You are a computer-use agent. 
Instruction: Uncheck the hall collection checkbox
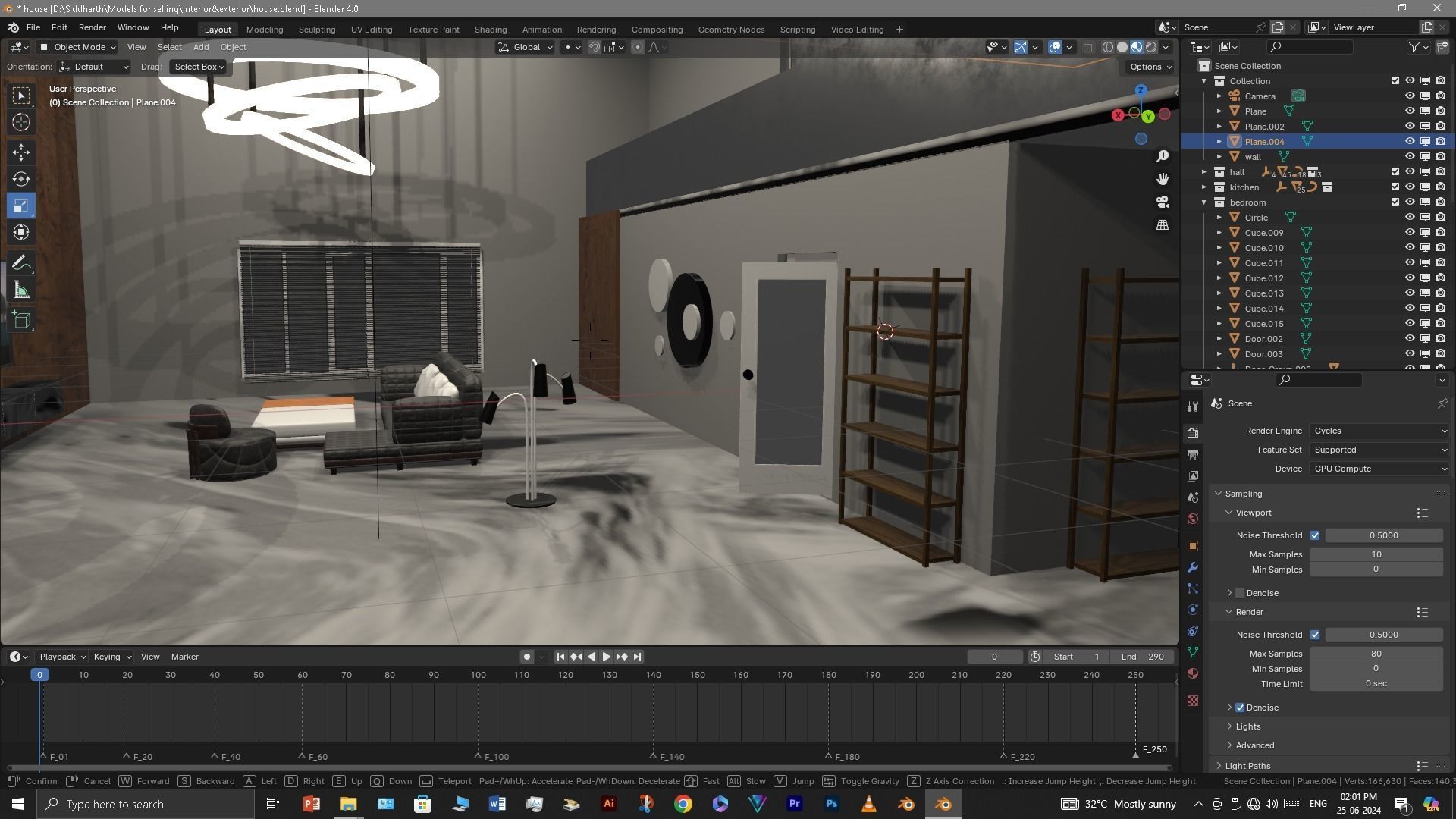pyautogui.click(x=1395, y=172)
